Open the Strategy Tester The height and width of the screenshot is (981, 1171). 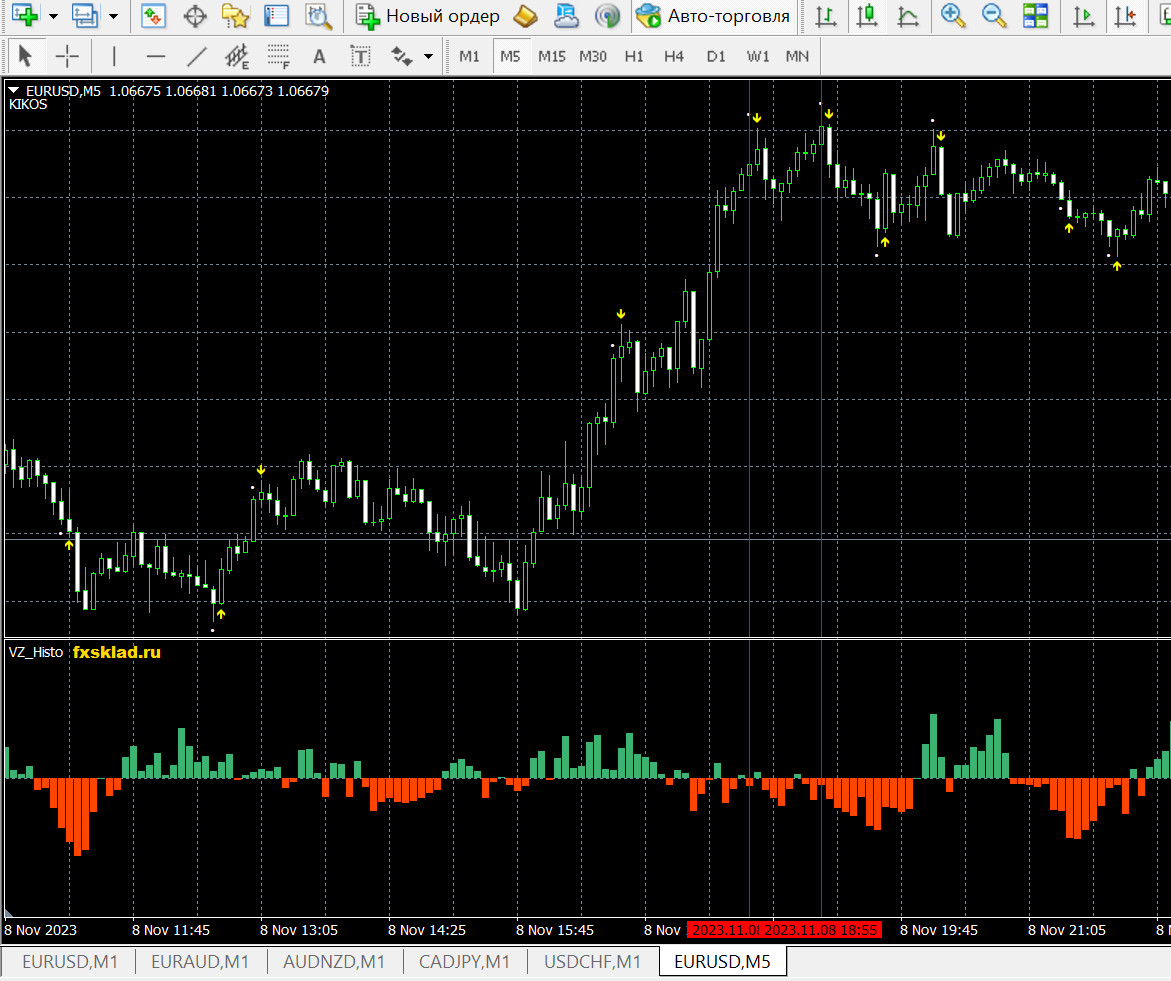coord(318,16)
